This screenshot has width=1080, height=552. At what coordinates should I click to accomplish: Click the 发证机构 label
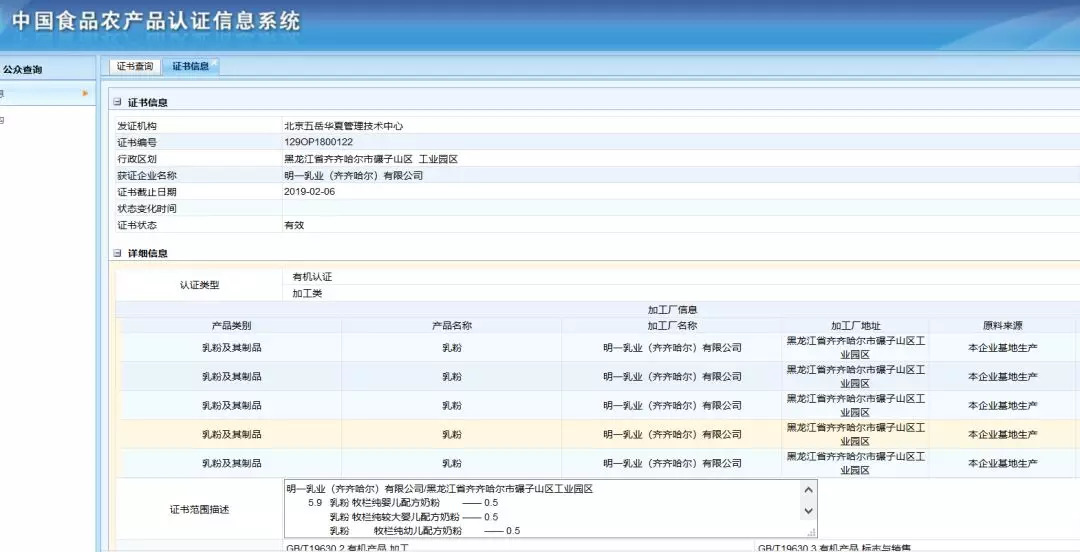[137, 126]
